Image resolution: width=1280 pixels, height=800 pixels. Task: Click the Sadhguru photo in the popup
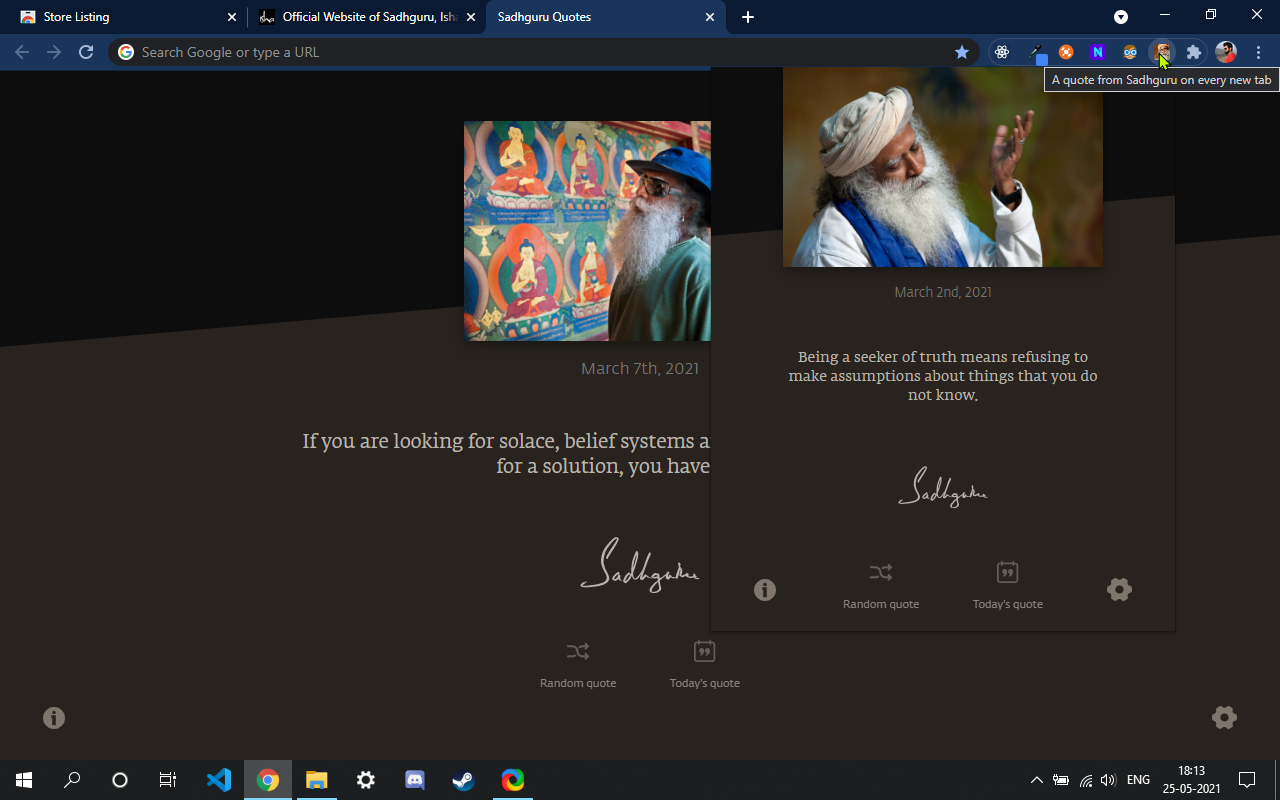point(943,166)
